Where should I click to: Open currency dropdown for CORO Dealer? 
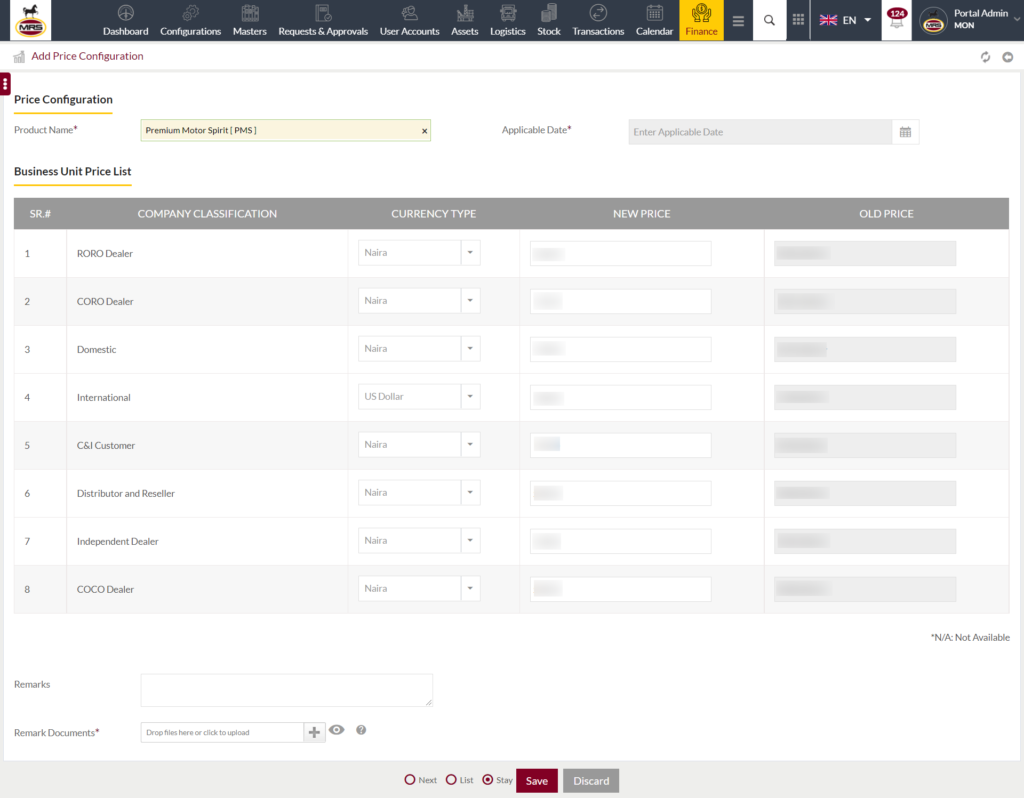(470, 301)
